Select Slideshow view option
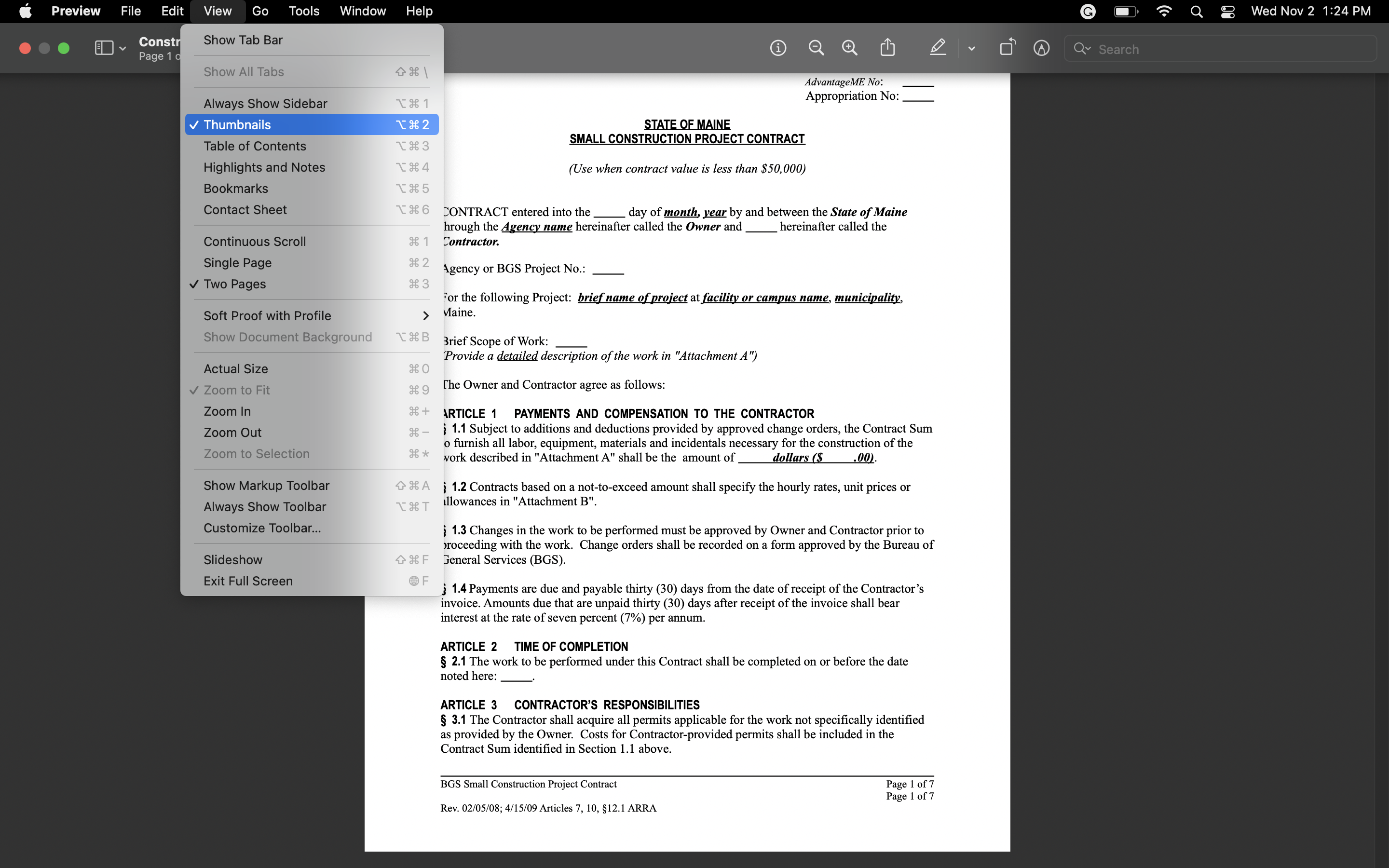The height and width of the screenshot is (868, 1389). [232, 559]
